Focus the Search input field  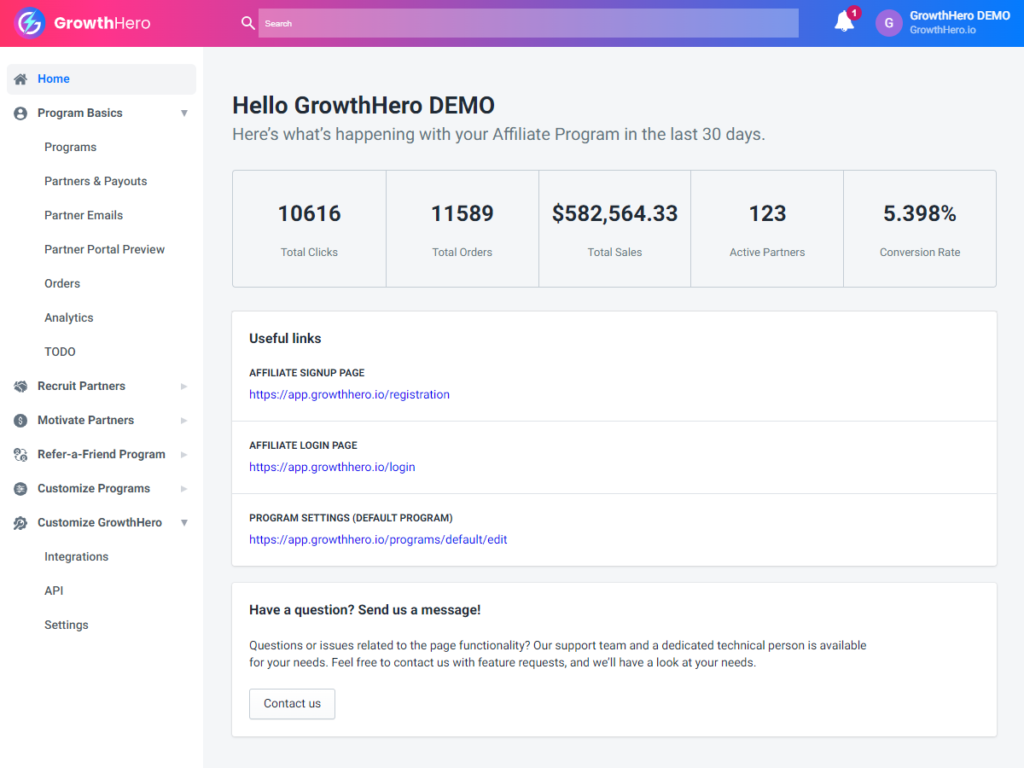528,23
